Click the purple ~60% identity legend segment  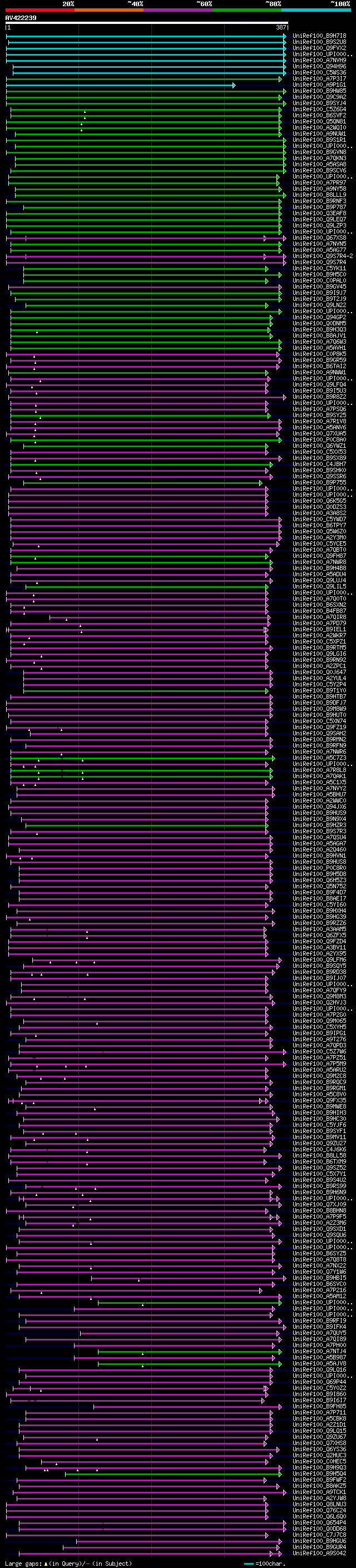pos(179,10)
